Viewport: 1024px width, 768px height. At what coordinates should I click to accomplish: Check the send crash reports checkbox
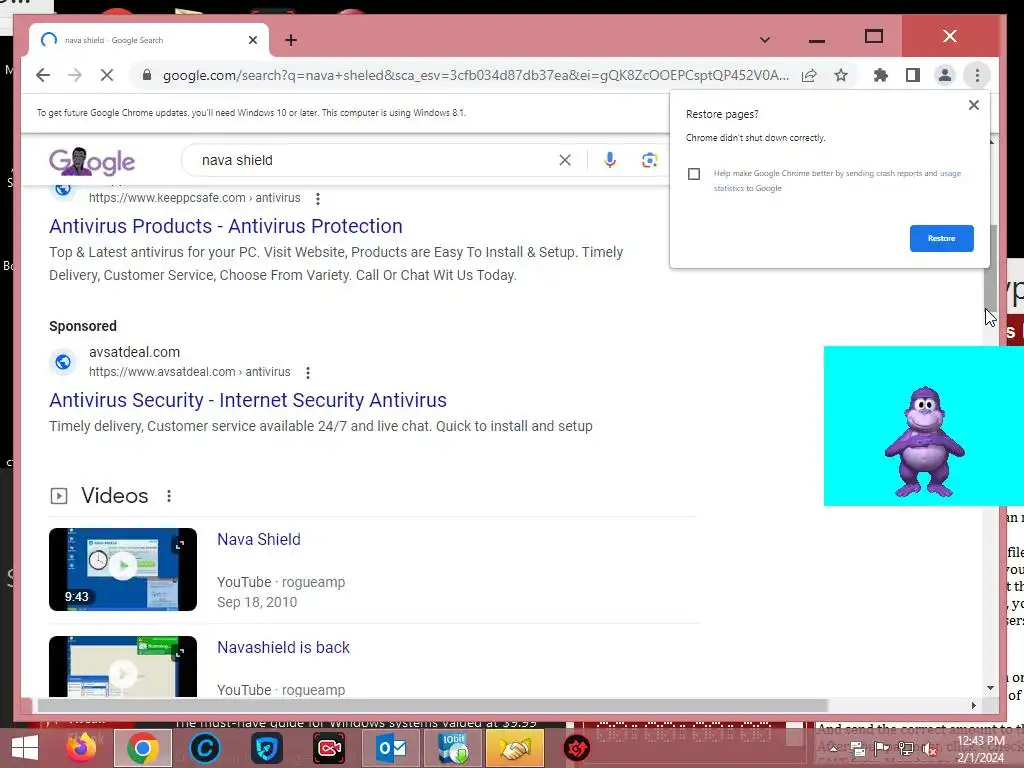point(694,174)
